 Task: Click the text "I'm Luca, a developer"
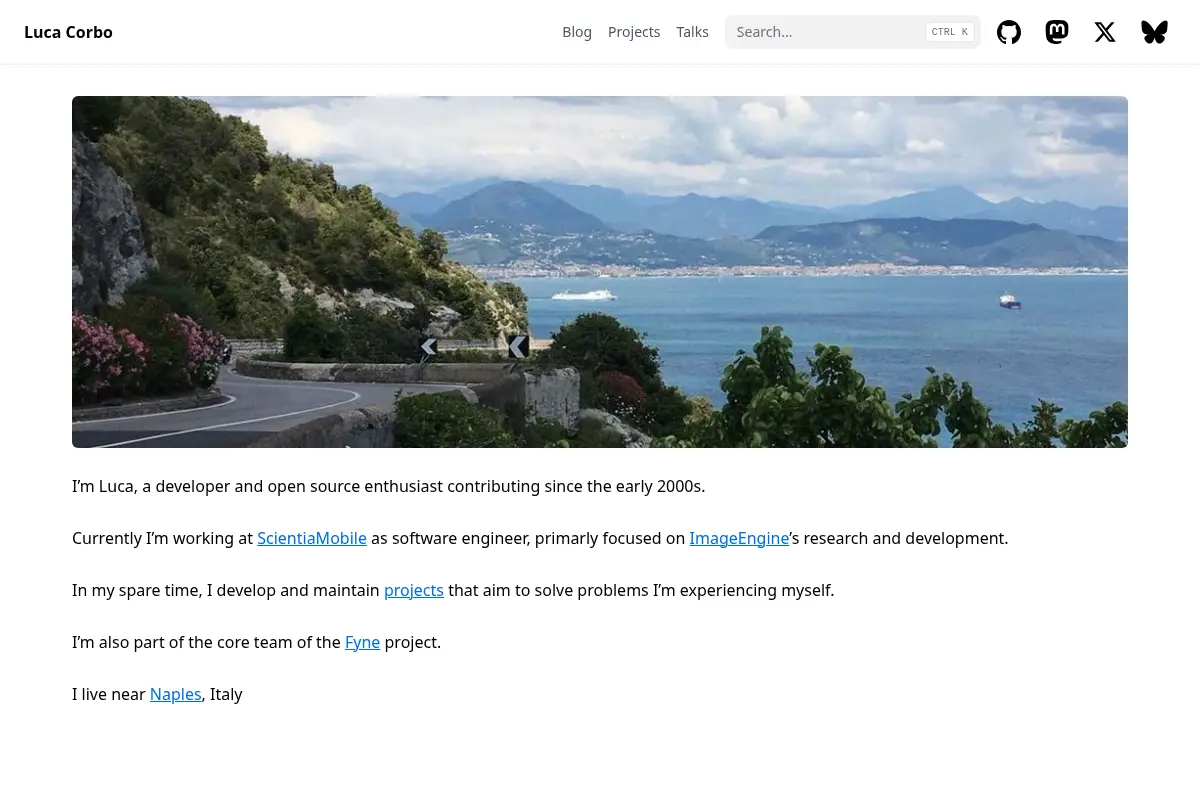150,486
